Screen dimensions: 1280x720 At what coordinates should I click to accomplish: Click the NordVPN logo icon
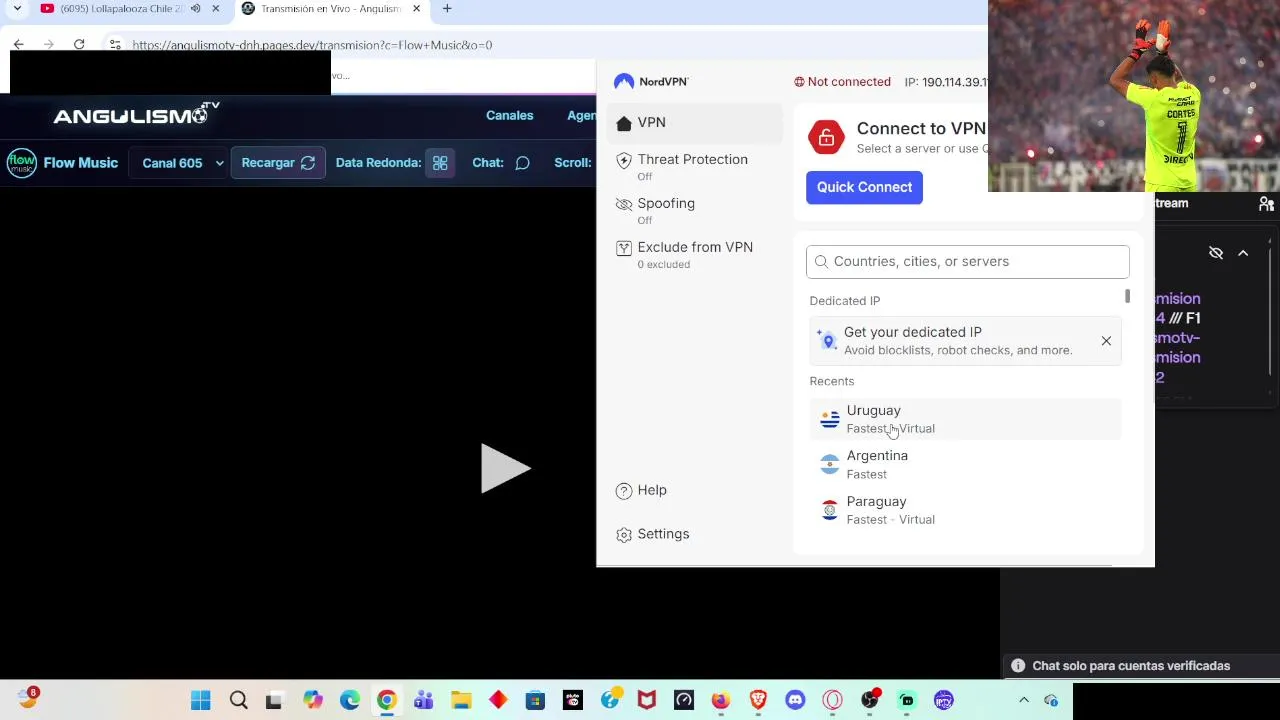(624, 82)
